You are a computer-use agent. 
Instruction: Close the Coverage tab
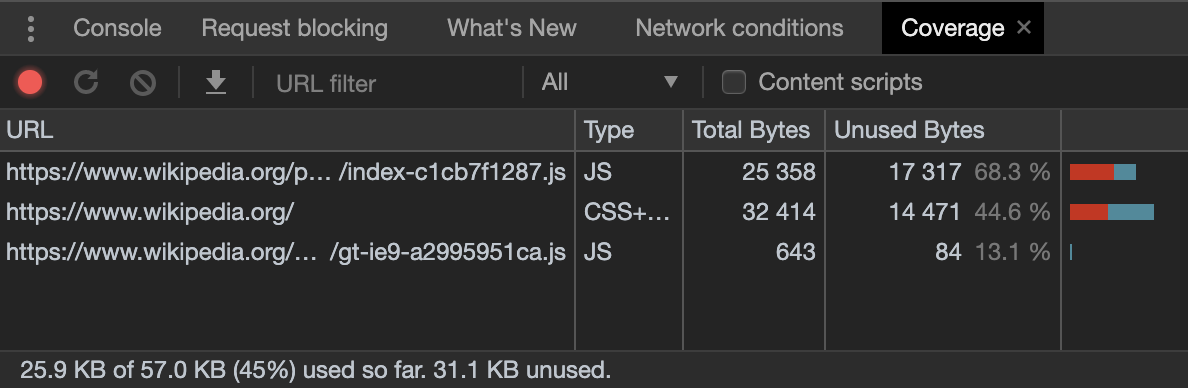[x=1024, y=27]
